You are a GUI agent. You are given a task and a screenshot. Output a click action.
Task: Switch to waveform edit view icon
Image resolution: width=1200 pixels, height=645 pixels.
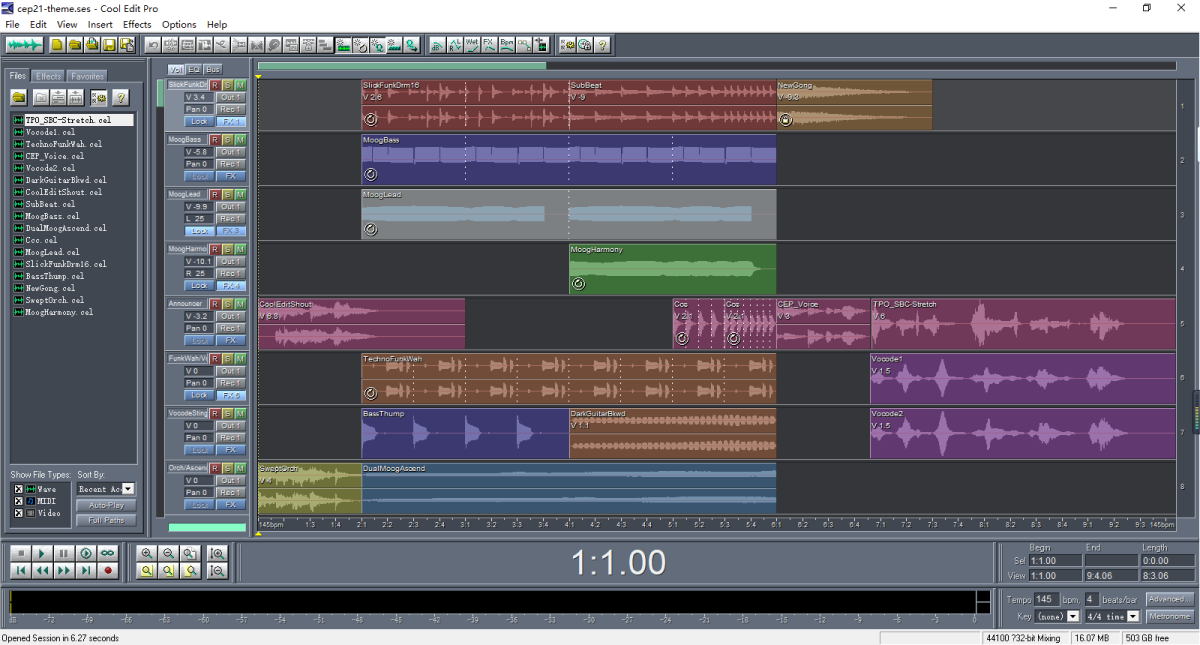pos(24,45)
